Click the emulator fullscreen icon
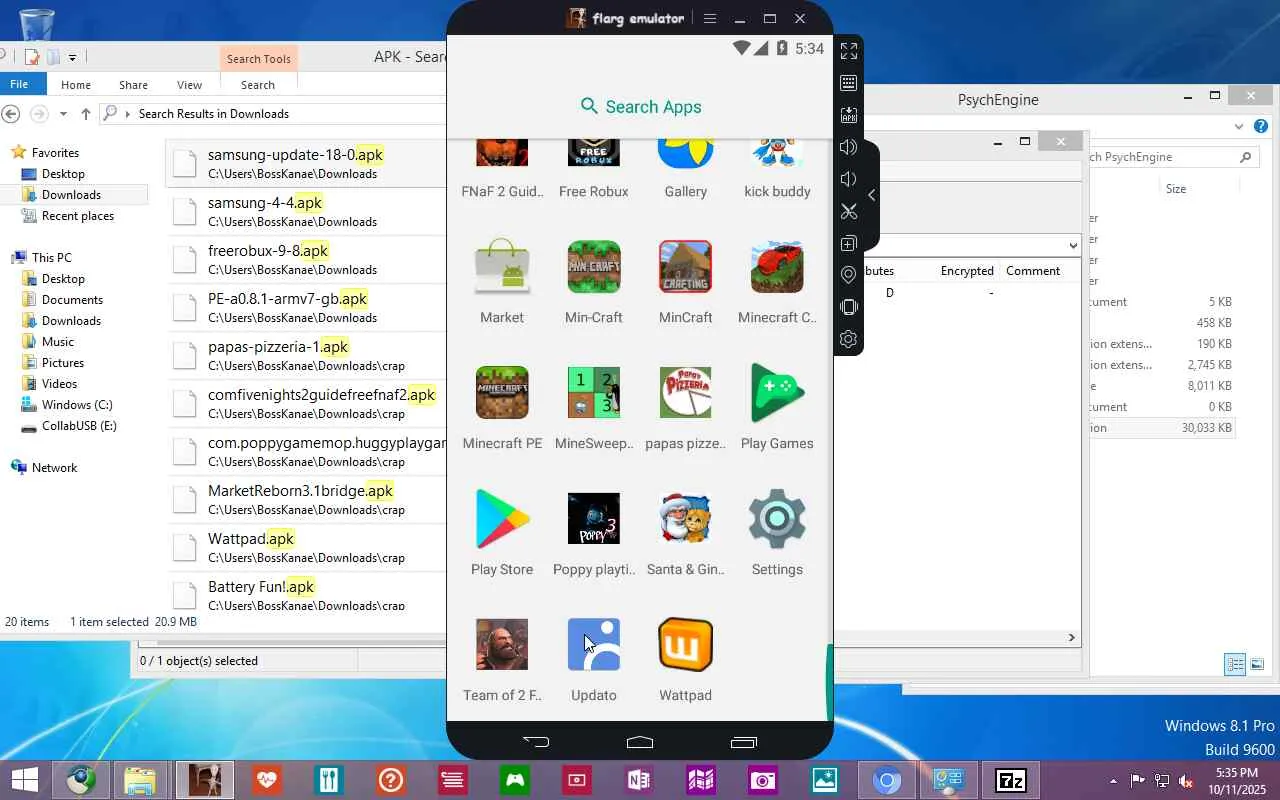 849,51
